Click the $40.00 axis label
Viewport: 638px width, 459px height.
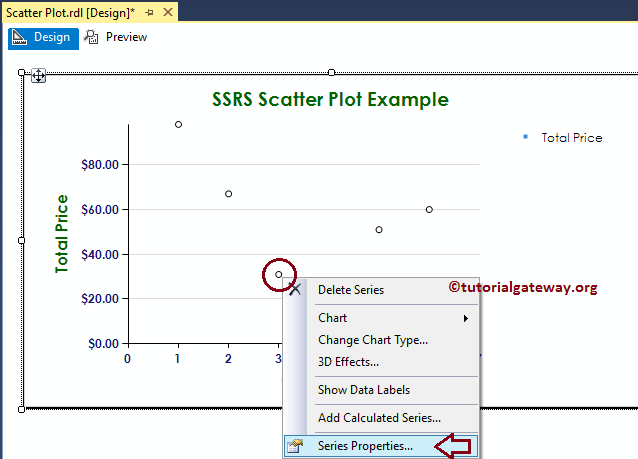point(100,255)
